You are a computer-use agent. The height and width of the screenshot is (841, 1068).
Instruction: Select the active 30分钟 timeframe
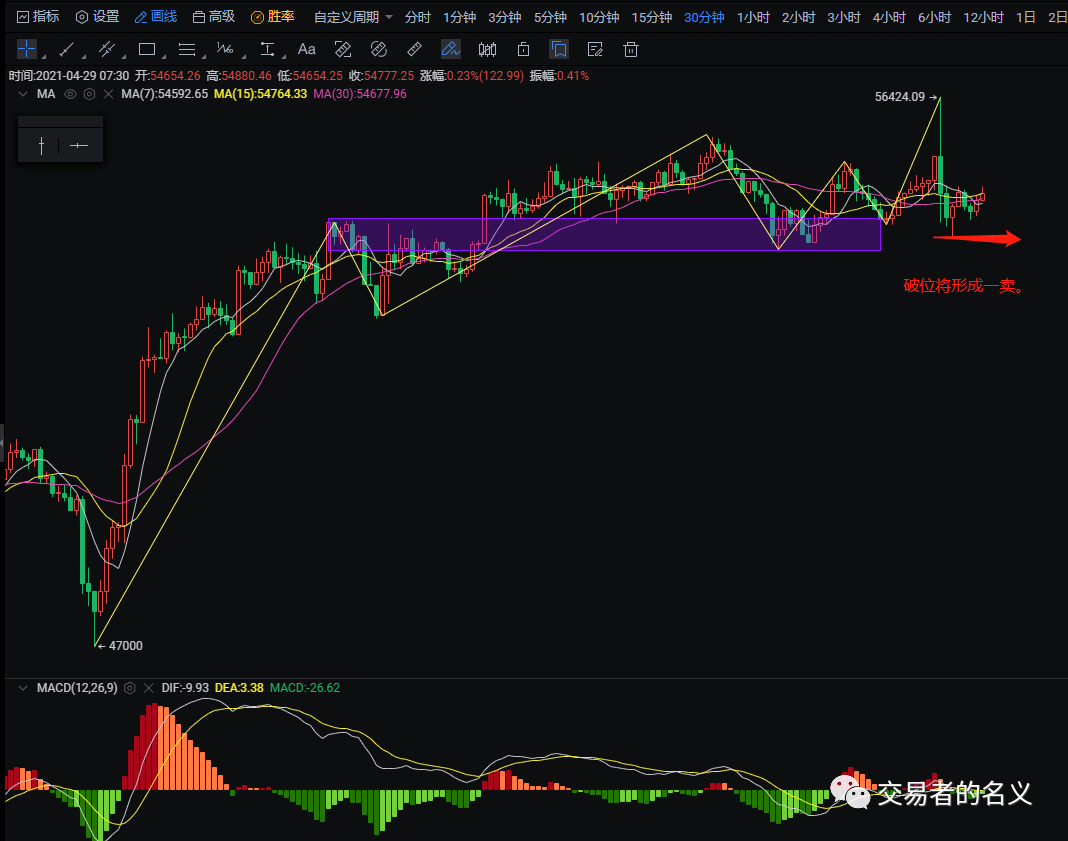click(x=704, y=17)
